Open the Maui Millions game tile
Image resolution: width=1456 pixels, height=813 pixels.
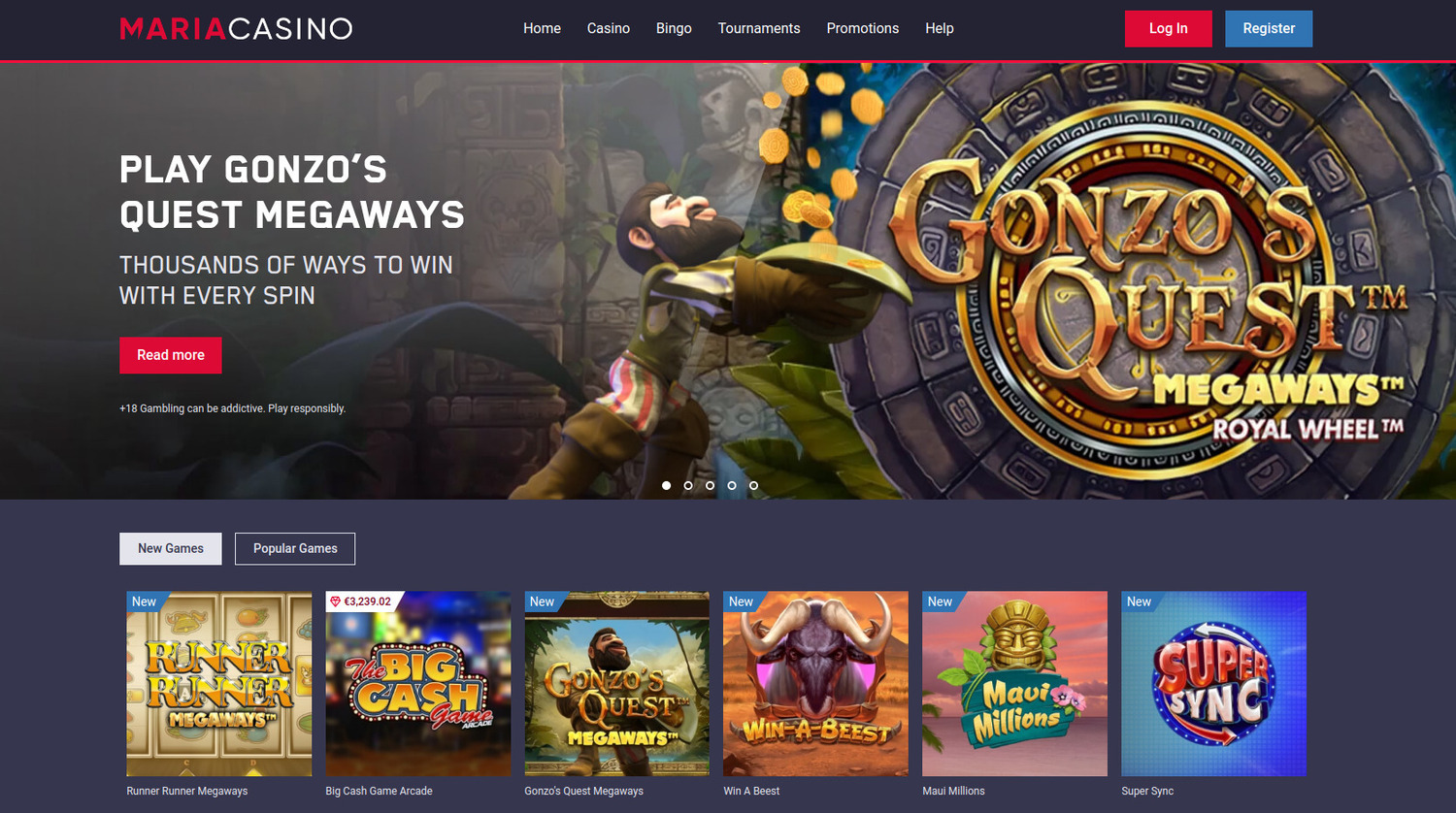pyautogui.click(x=1015, y=684)
